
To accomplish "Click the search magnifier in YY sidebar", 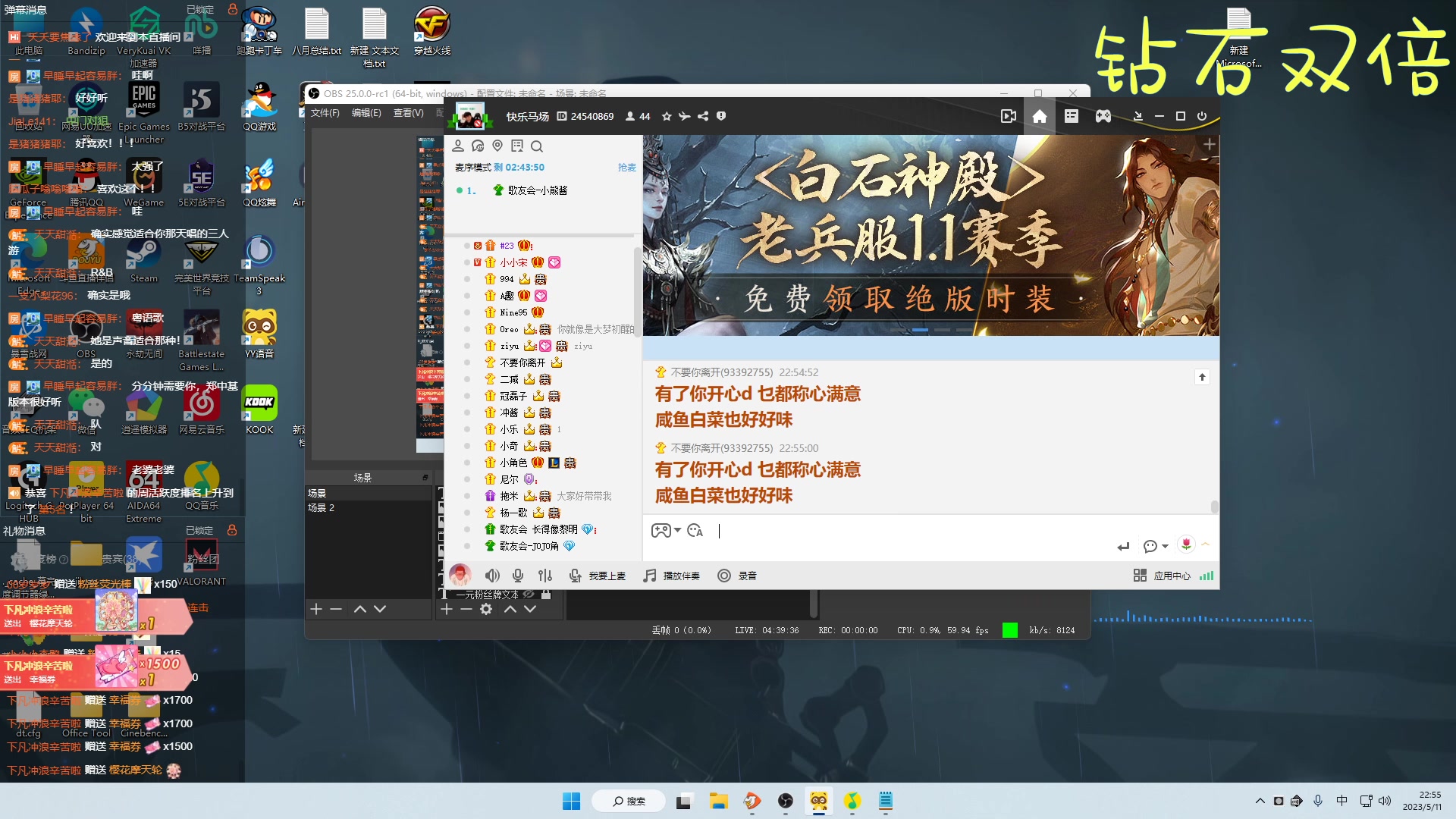I will (537, 146).
